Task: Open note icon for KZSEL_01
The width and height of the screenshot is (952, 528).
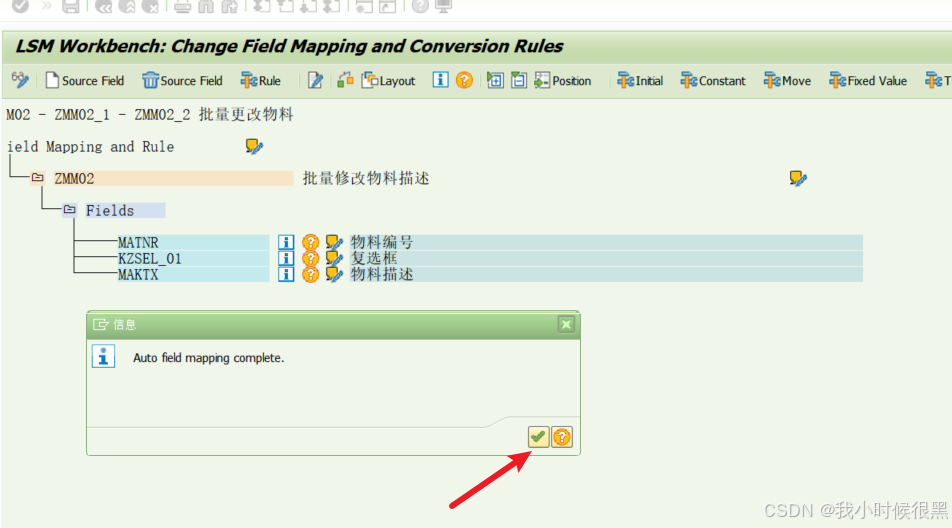Action: [x=334, y=259]
